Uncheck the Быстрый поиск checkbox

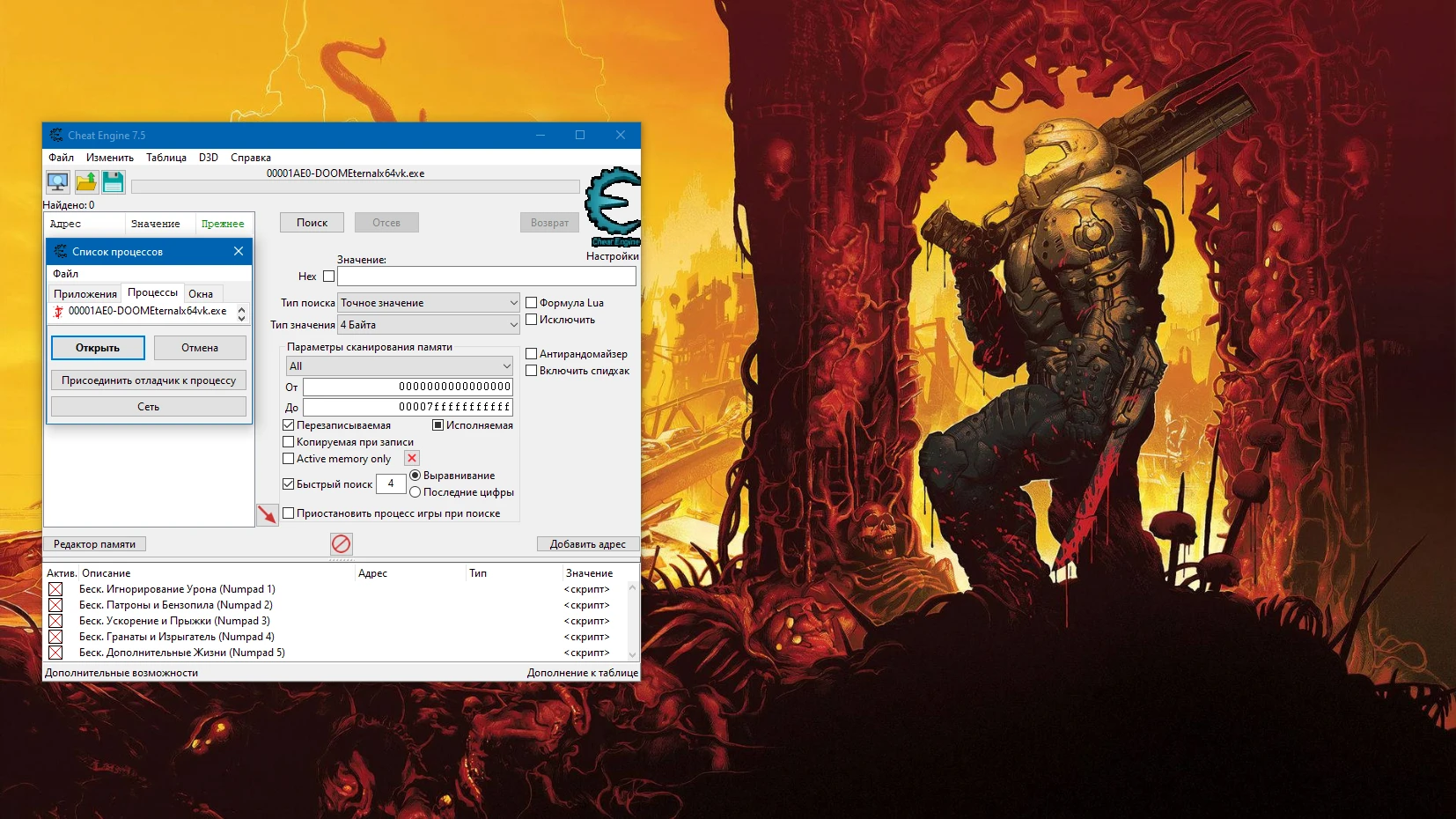[289, 483]
